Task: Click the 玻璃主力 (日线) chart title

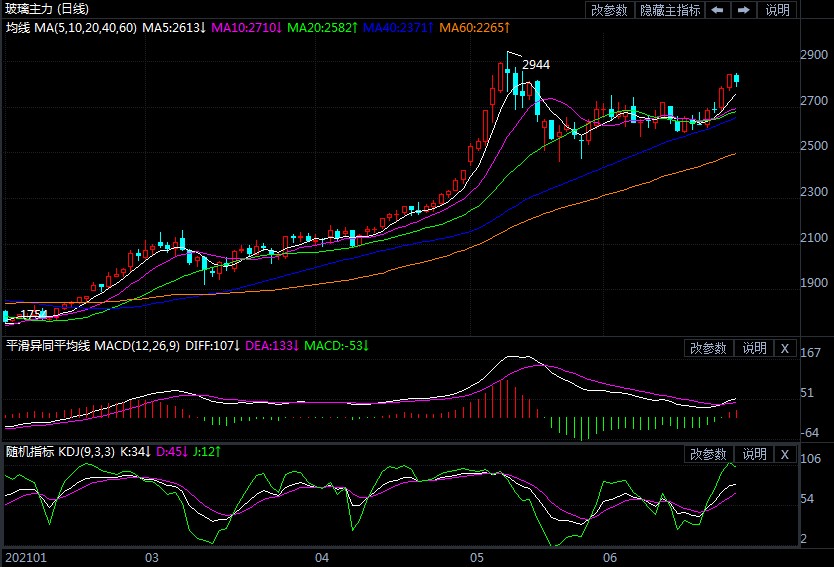Action: (47, 8)
